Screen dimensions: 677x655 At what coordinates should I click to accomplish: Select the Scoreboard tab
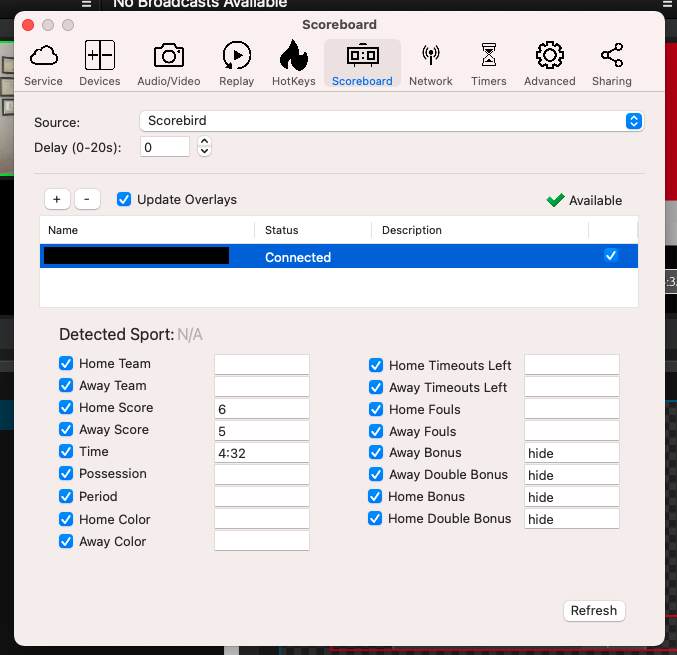(x=362, y=63)
